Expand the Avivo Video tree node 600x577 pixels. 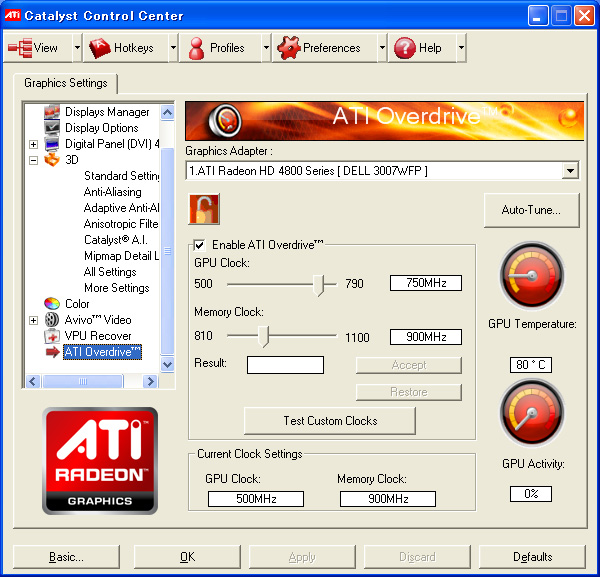(34, 320)
